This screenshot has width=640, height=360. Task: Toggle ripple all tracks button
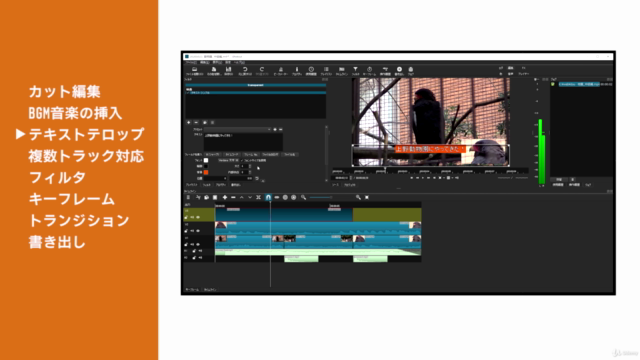point(293,198)
